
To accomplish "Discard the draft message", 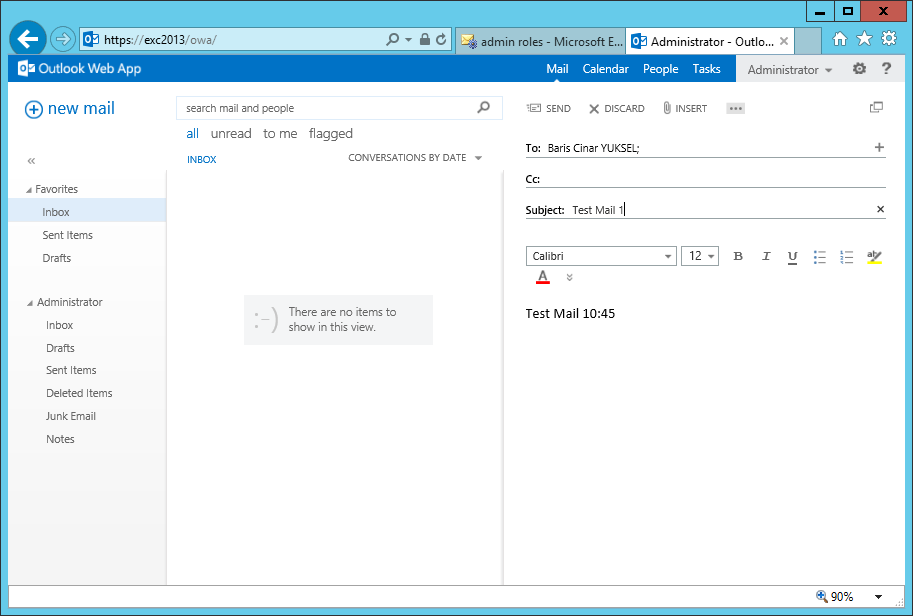I will click(x=617, y=108).
